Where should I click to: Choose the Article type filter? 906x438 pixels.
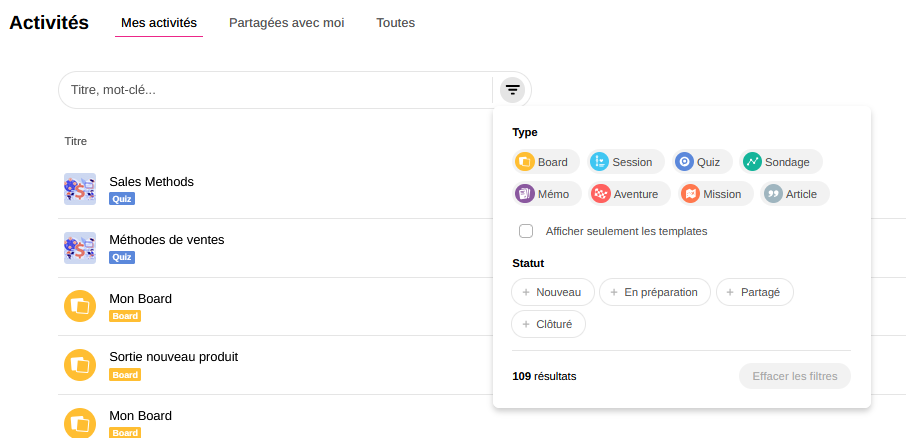coord(796,194)
